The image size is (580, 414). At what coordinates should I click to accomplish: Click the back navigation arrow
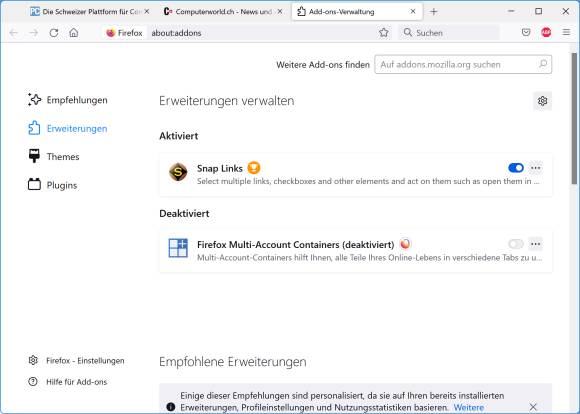click(x=14, y=33)
